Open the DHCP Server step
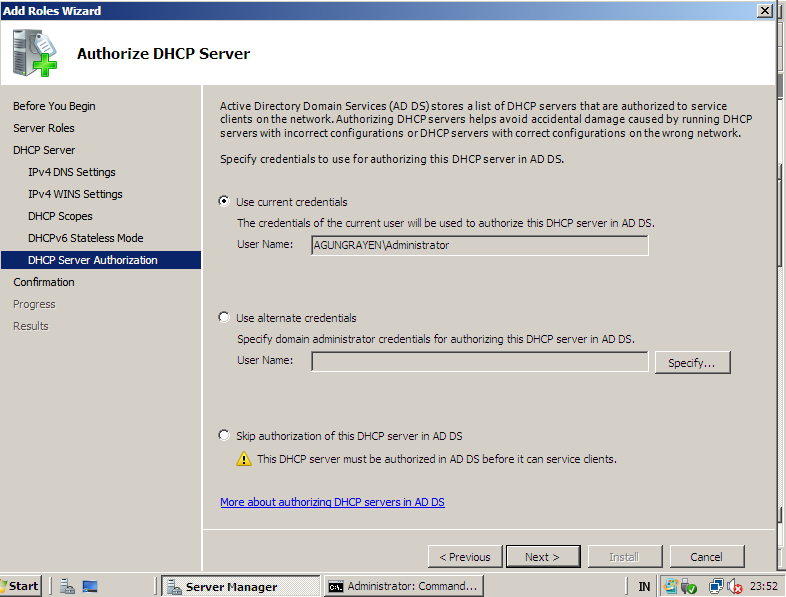Image resolution: width=786 pixels, height=597 pixels. [x=44, y=150]
